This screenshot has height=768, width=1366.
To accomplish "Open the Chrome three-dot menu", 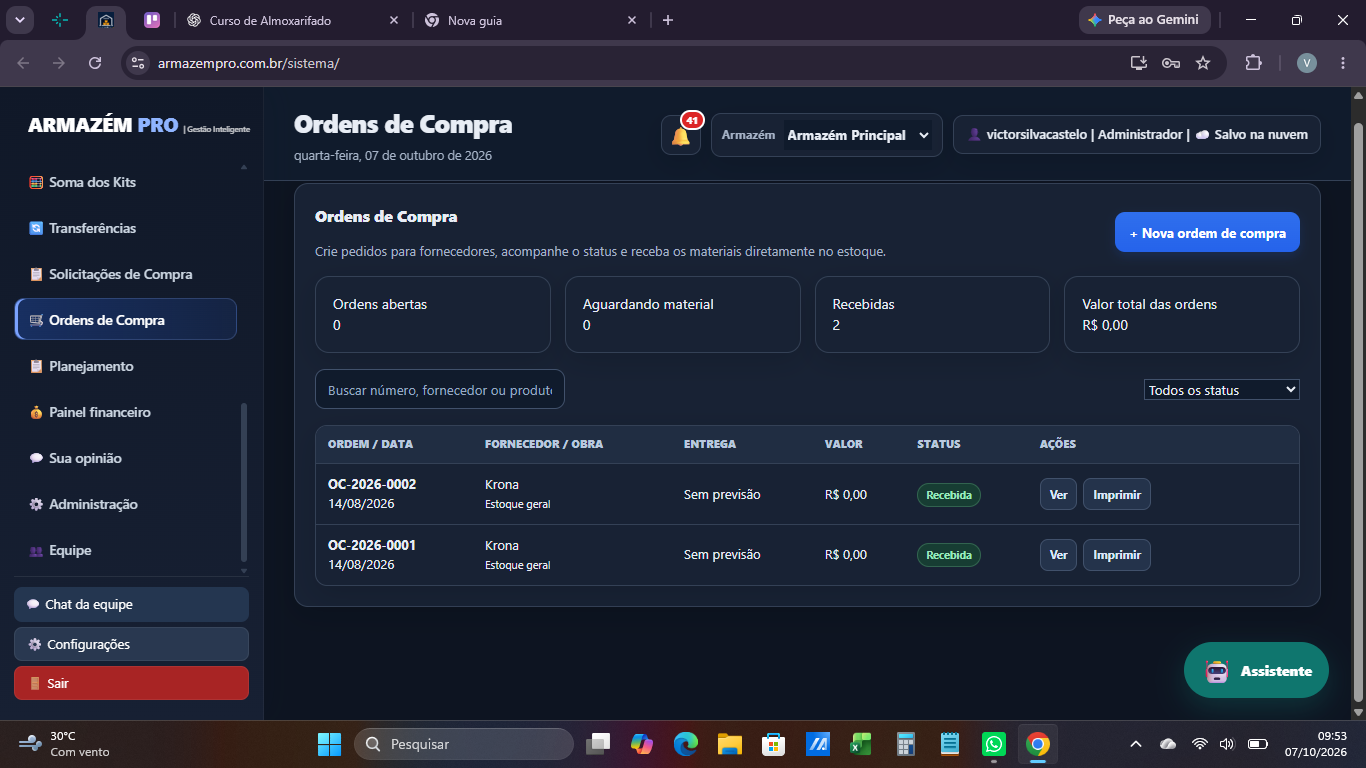I will (1342, 63).
